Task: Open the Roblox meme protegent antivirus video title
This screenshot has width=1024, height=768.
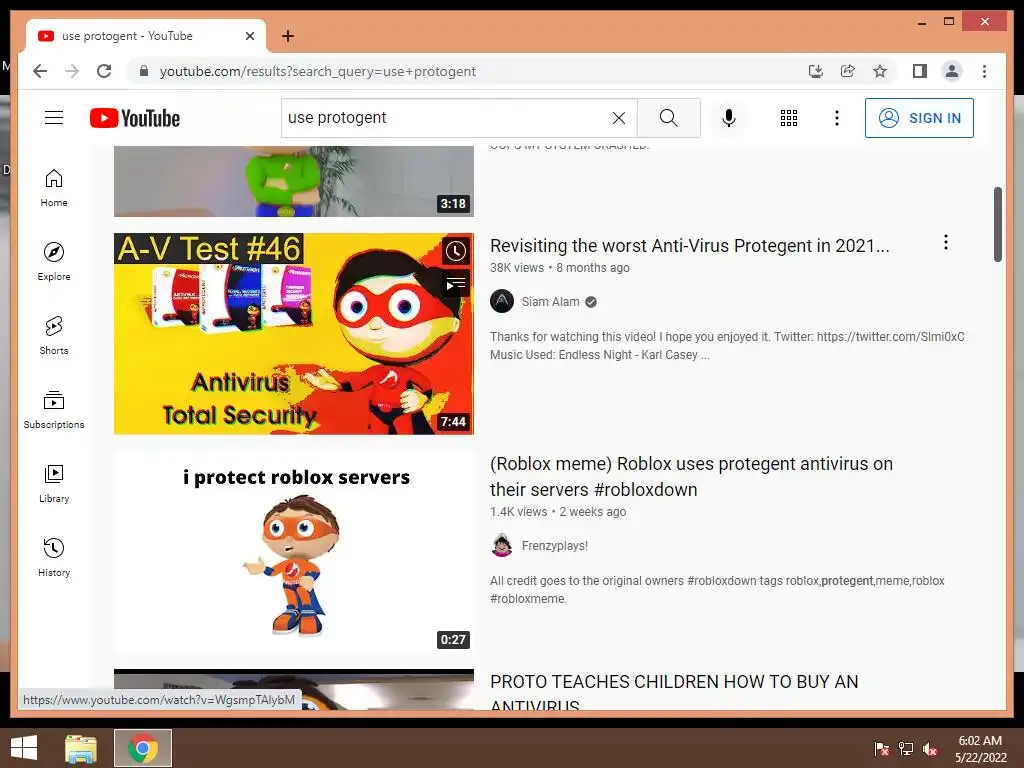Action: (x=692, y=477)
